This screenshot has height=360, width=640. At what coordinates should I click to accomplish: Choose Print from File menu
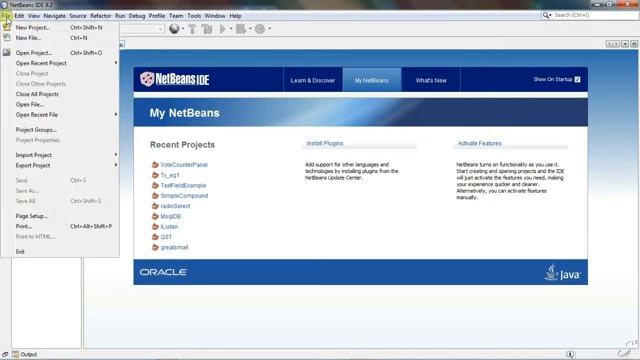click(x=60, y=226)
